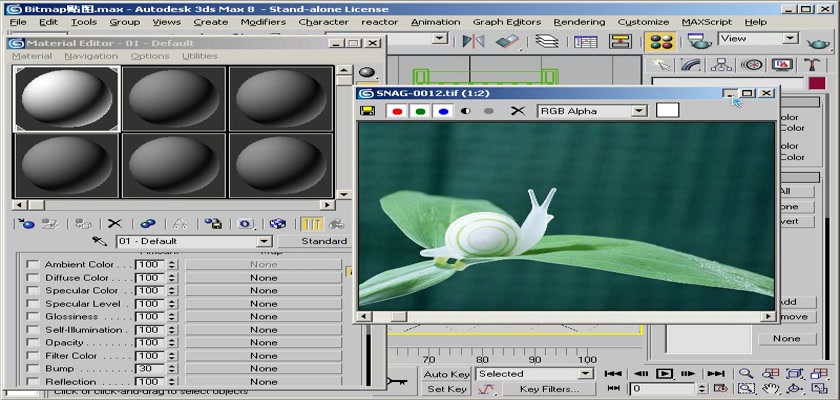This screenshot has height=400, width=840.
Task: Open Material Editor Navigation menu
Action: 91,56
